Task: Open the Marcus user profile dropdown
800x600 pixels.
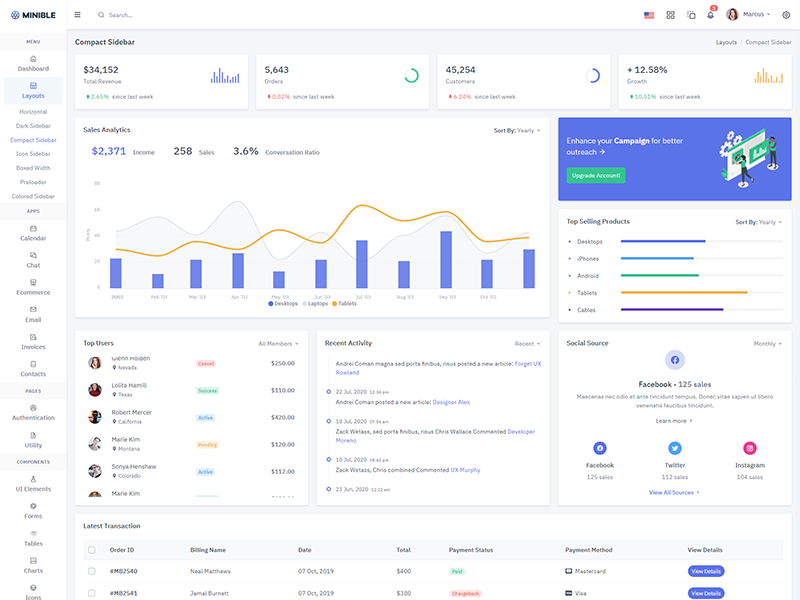Action: (749, 15)
